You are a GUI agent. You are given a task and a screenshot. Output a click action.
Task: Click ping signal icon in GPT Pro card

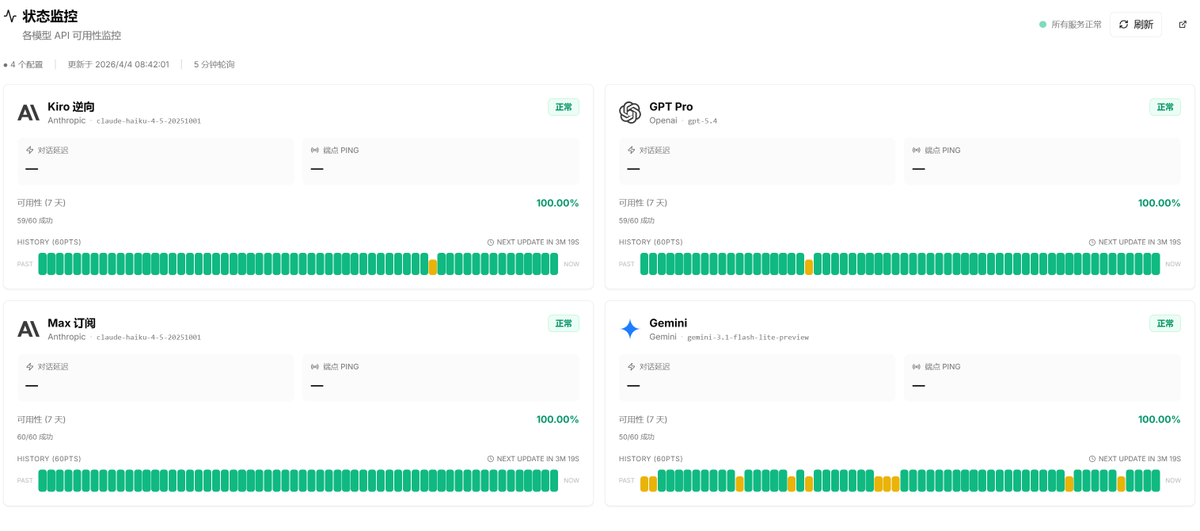tap(916, 150)
